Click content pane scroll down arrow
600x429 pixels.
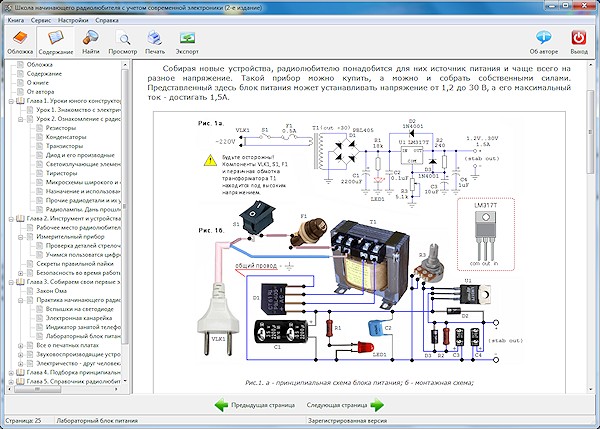tap(590, 389)
